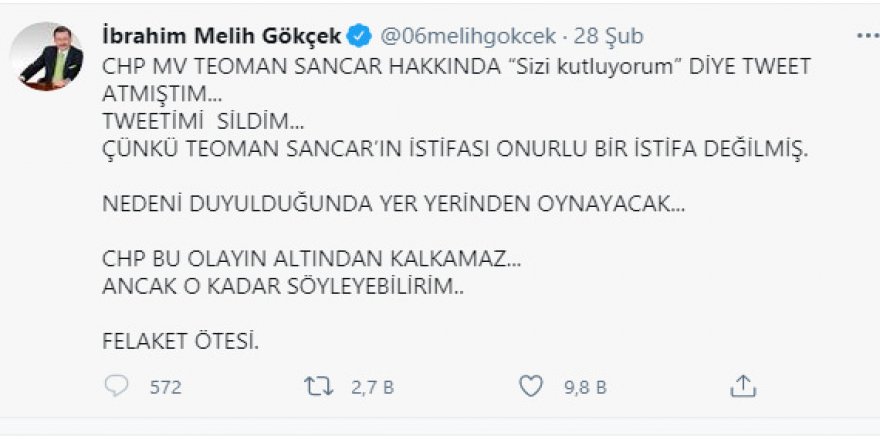Like the tweet with the heart icon

[x=532, y=386]
